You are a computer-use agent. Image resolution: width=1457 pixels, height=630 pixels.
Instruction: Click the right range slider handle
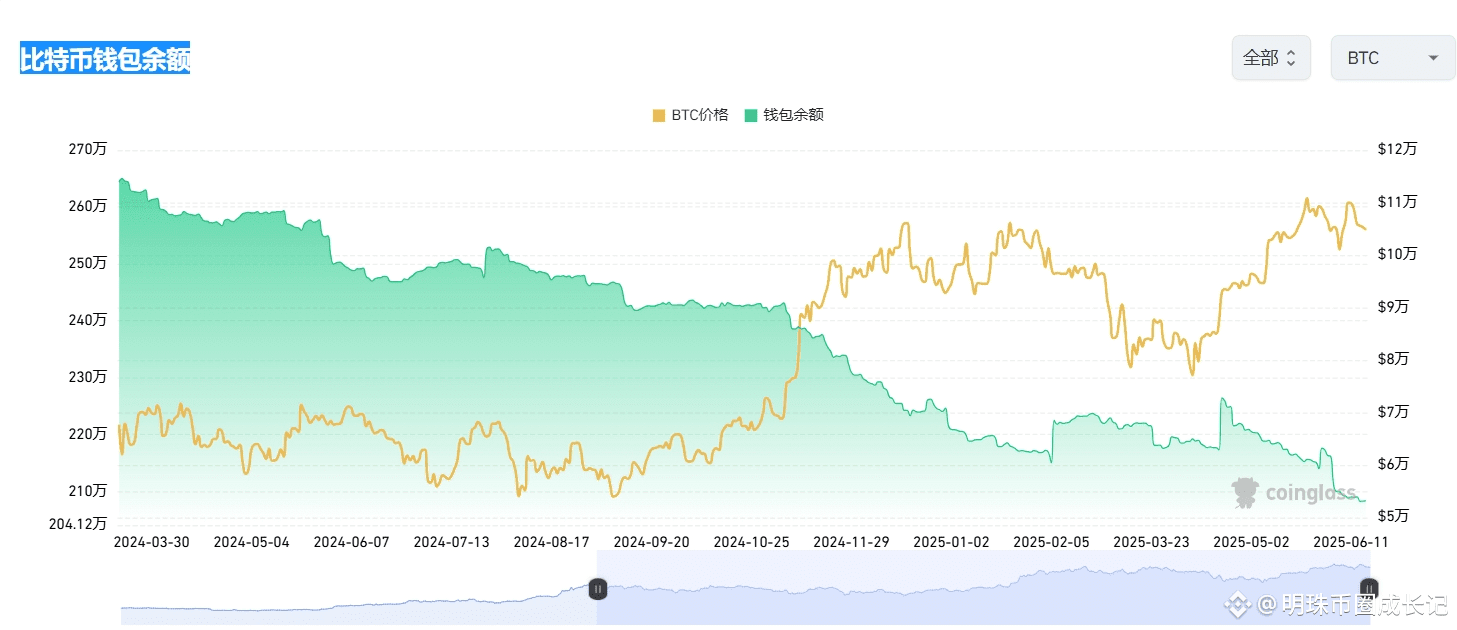(x=1368, y=589)
